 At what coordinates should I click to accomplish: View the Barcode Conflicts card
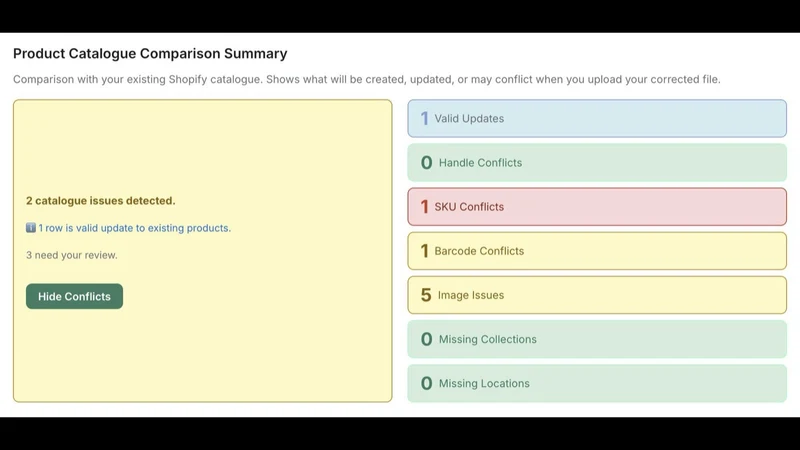(597, 251)
